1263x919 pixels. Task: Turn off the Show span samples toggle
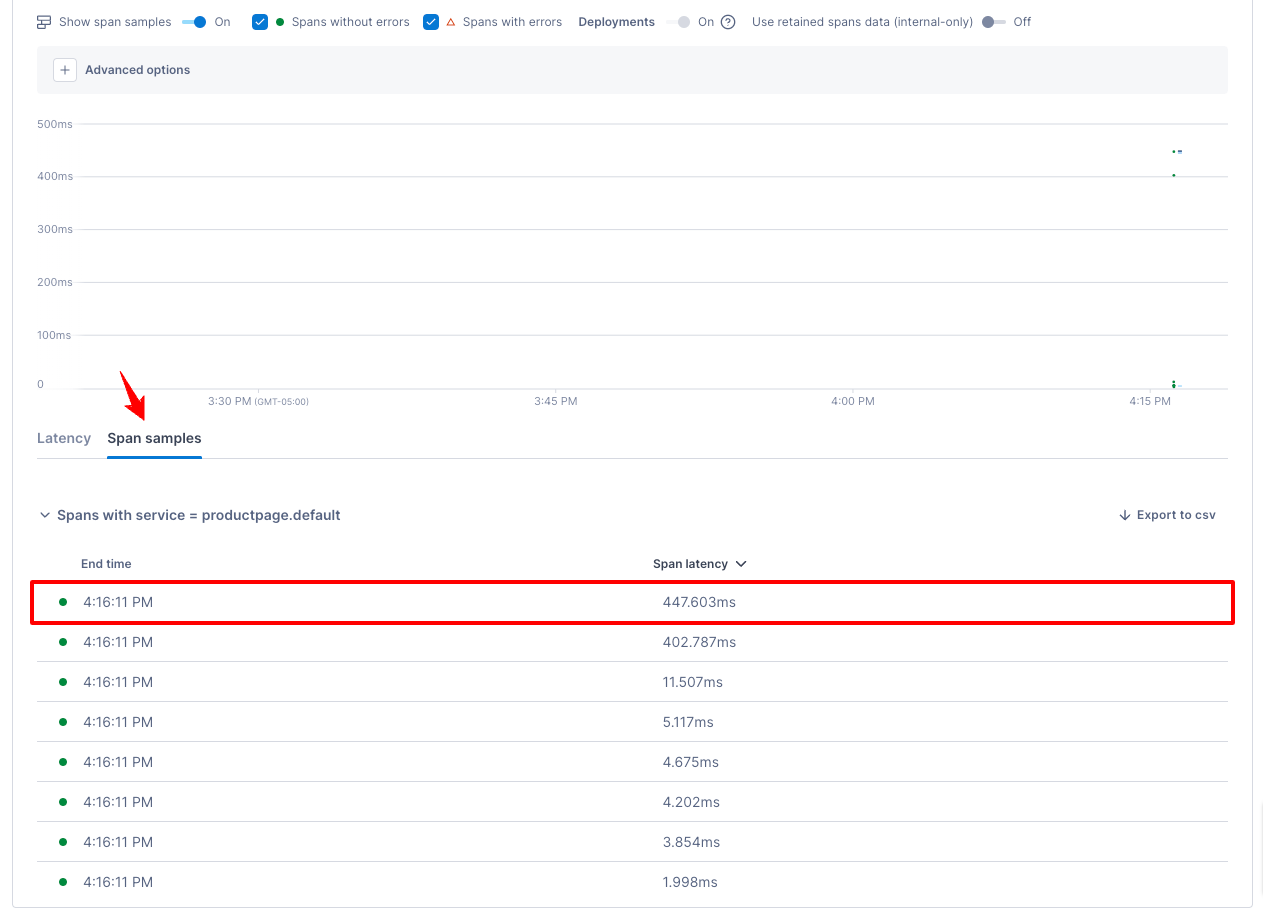click(195, 22)
